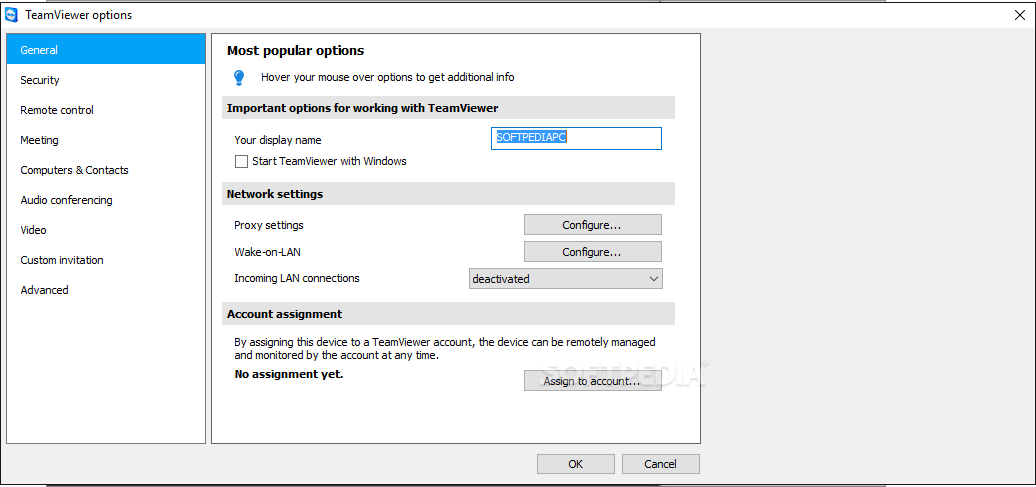Select Custom invitation category
Image resolution: width=1036 pixels, height=487 pixels.
click(106, 260)
